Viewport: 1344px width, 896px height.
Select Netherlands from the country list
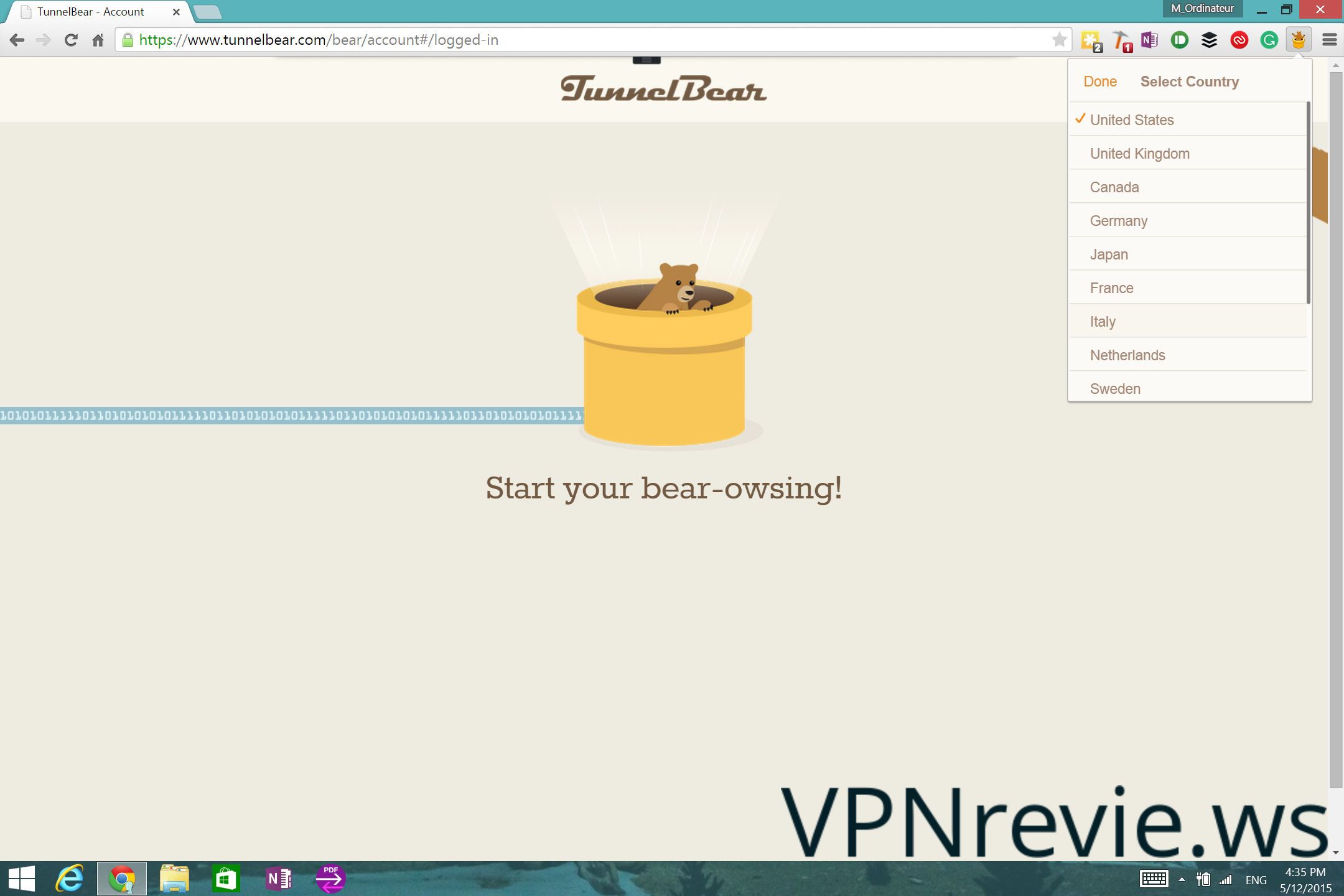pos(1128,355)
